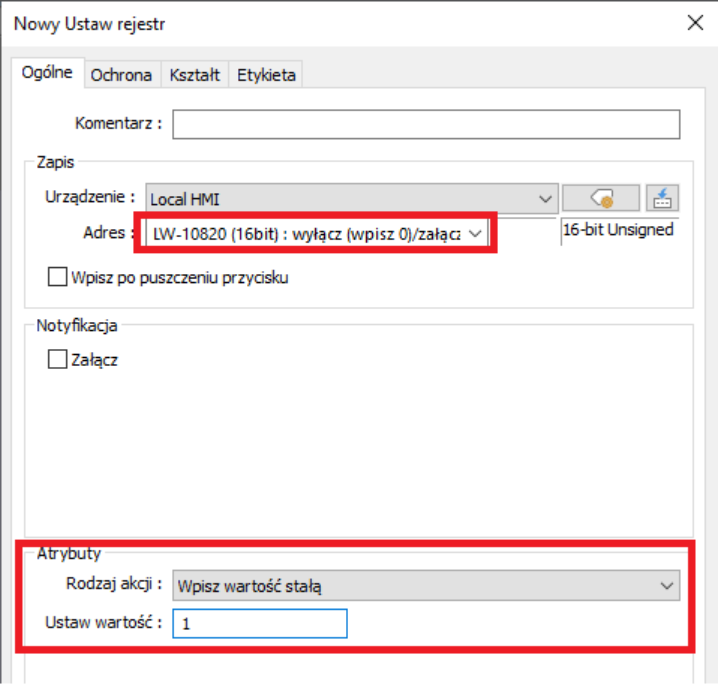
Task: Open the Rodzaj akcji dropdown
Action: pyautogui.click(x=426, y=585)
